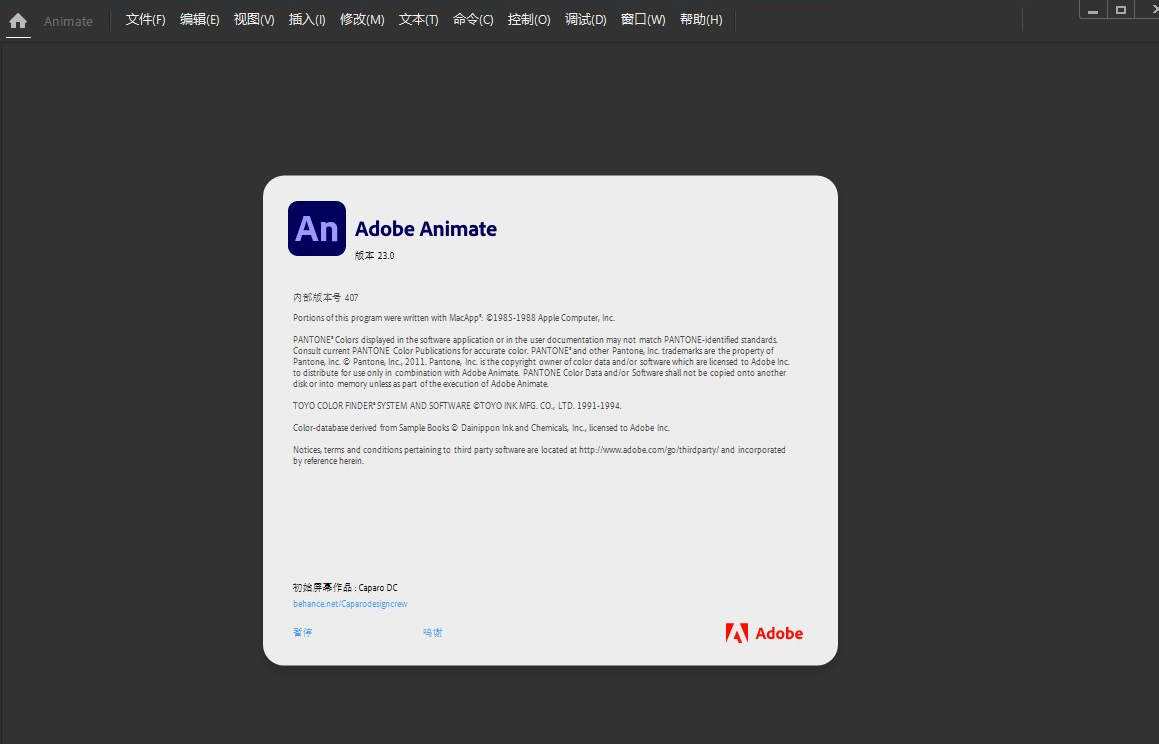The height and width of the screenshot is (744, 1159).
Task: Click the 鸣谢 credits link
Action: 432,632
